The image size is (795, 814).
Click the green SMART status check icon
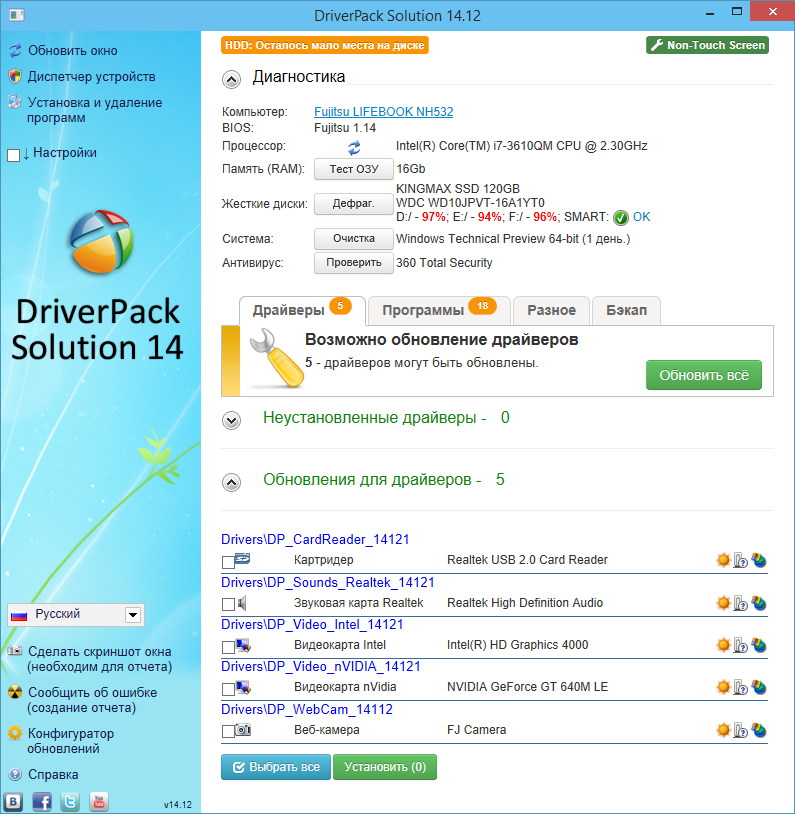click(x=621, y=218)
